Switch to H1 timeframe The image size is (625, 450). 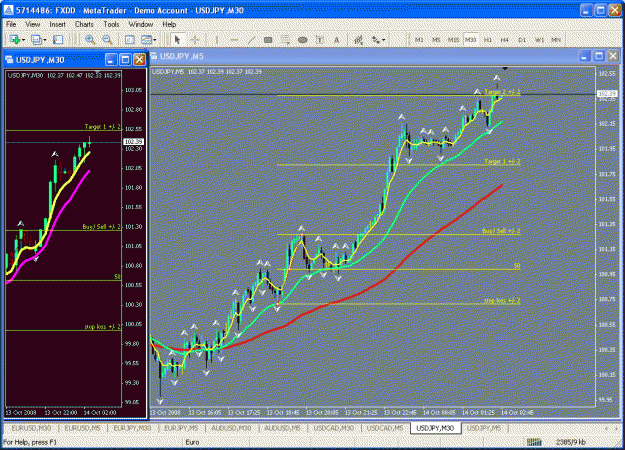[487, 40]
